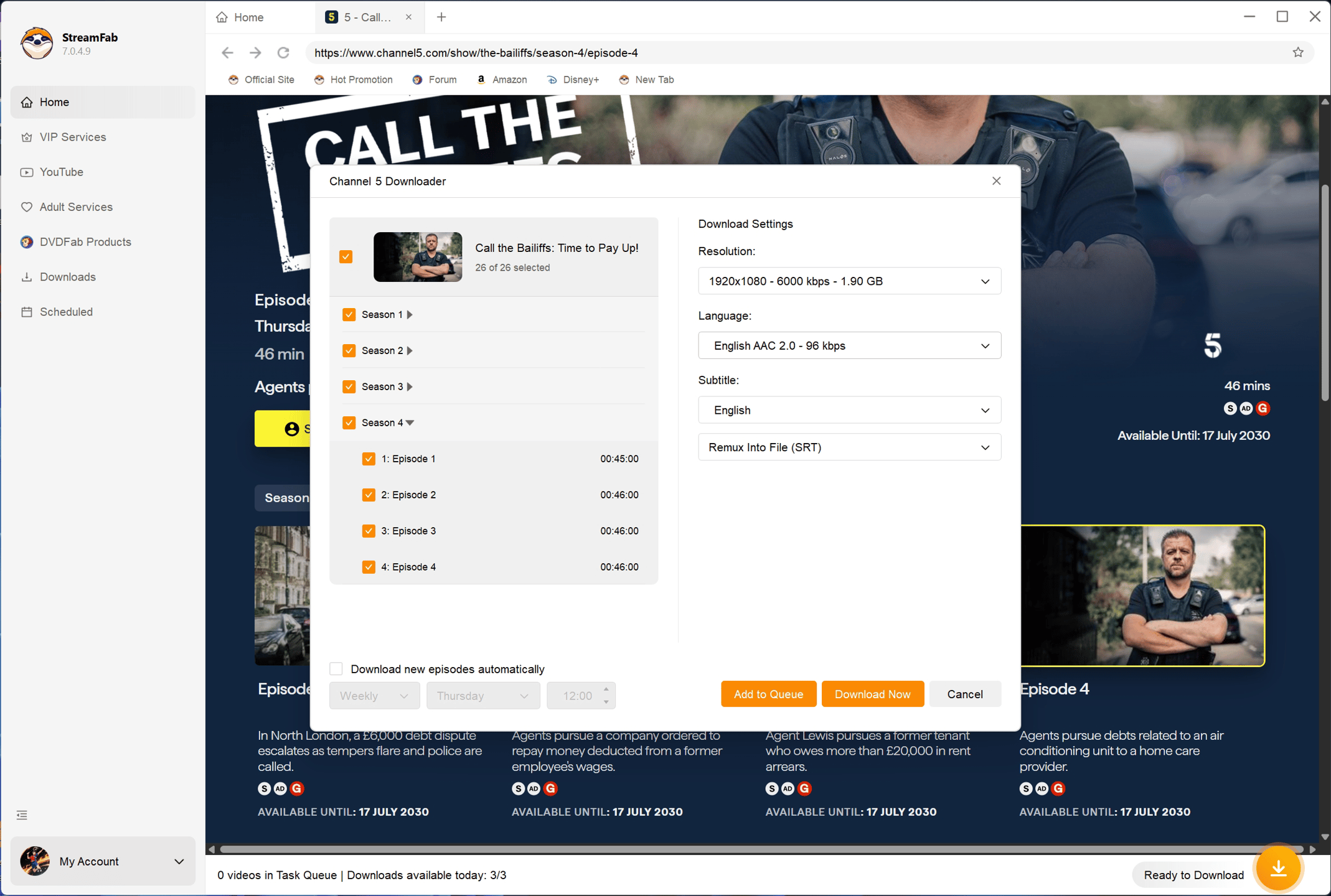Open VIP Services in sidebar

point(103,137)
